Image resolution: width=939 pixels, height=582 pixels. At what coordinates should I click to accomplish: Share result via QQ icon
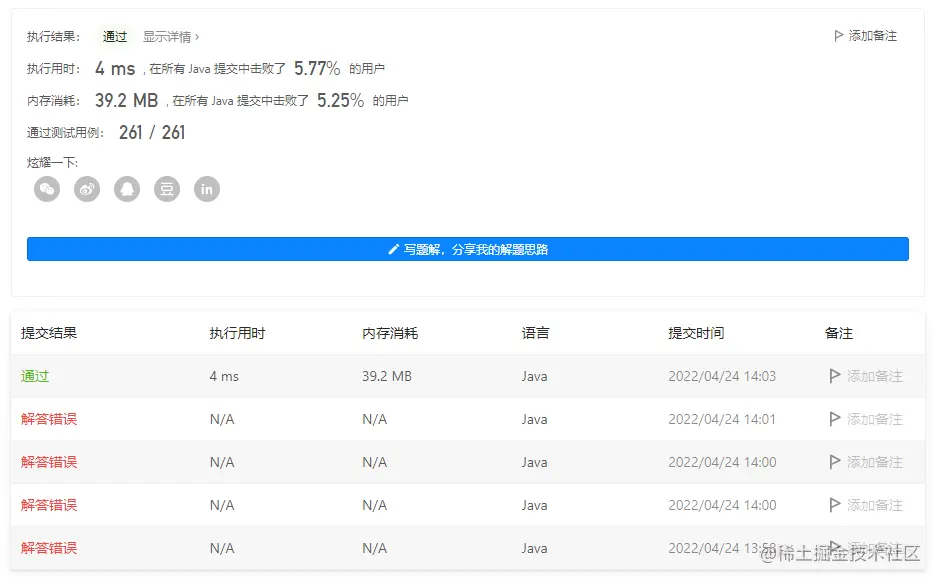(x=127, y=189)
